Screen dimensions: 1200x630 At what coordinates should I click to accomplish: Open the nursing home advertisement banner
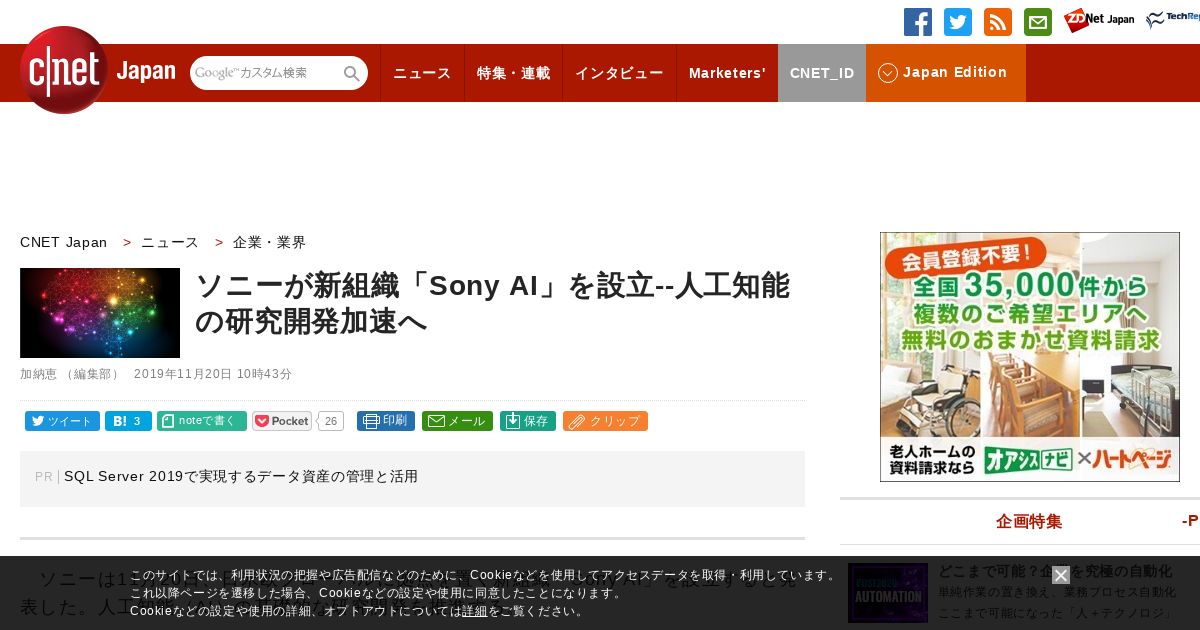coord(1030,357)
